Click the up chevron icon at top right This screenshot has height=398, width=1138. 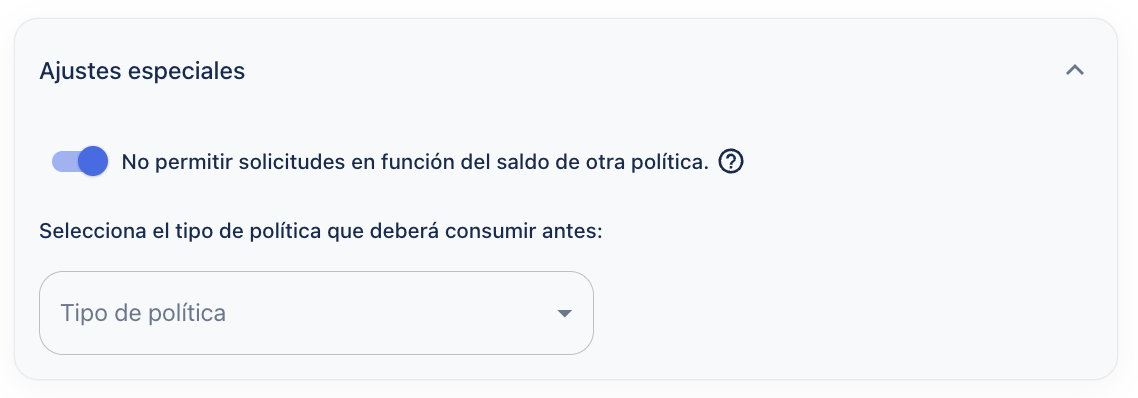pyautogui.click(x=1074, y=70)
